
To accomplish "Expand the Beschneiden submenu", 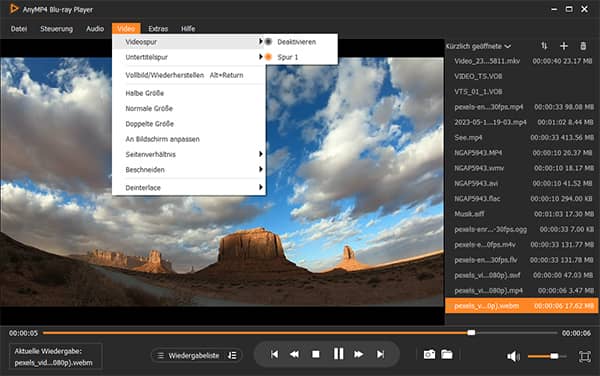I will tap(188, 169).
